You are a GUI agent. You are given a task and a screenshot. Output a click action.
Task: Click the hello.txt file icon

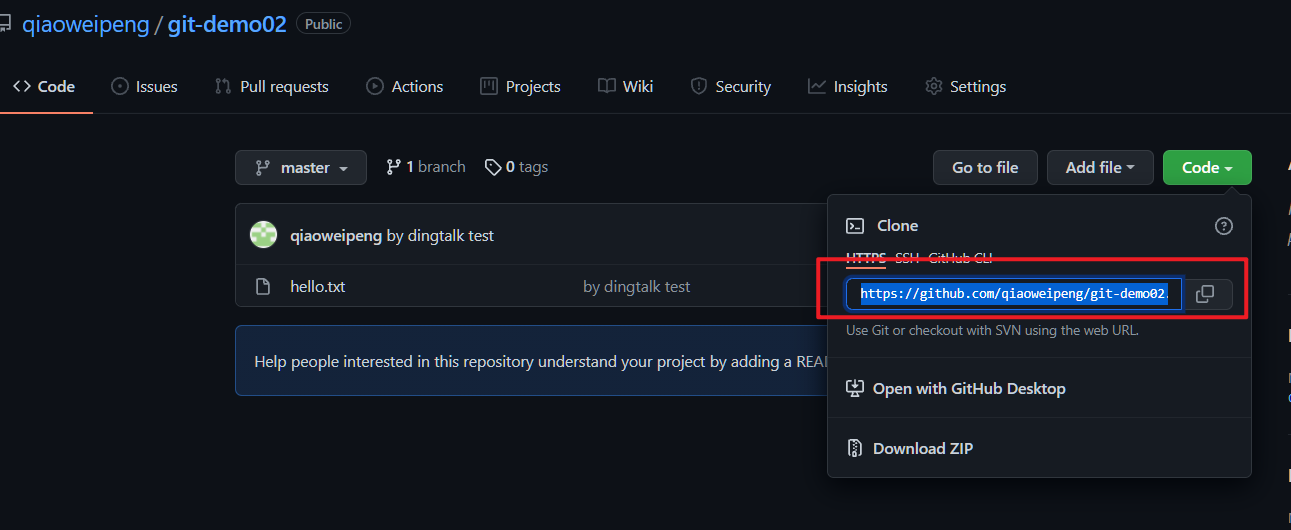(x=263, y=287)
